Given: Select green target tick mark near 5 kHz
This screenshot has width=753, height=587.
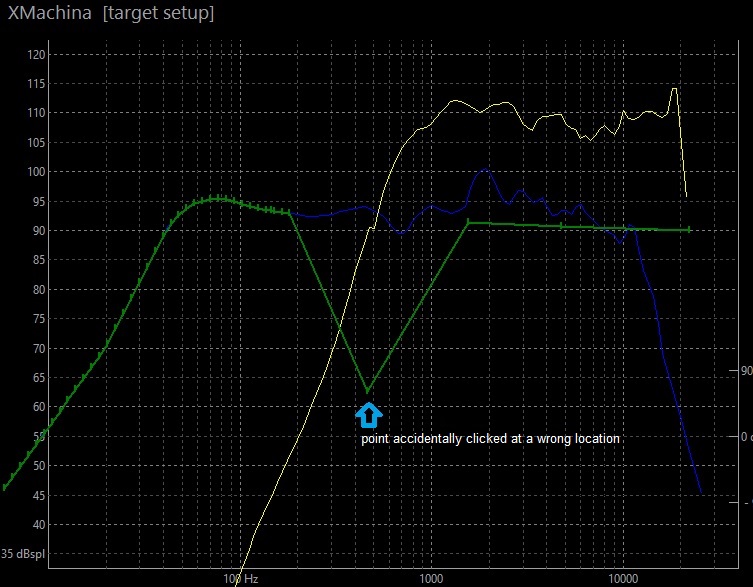Looking at the screenshot, I should tap(561, 225).
